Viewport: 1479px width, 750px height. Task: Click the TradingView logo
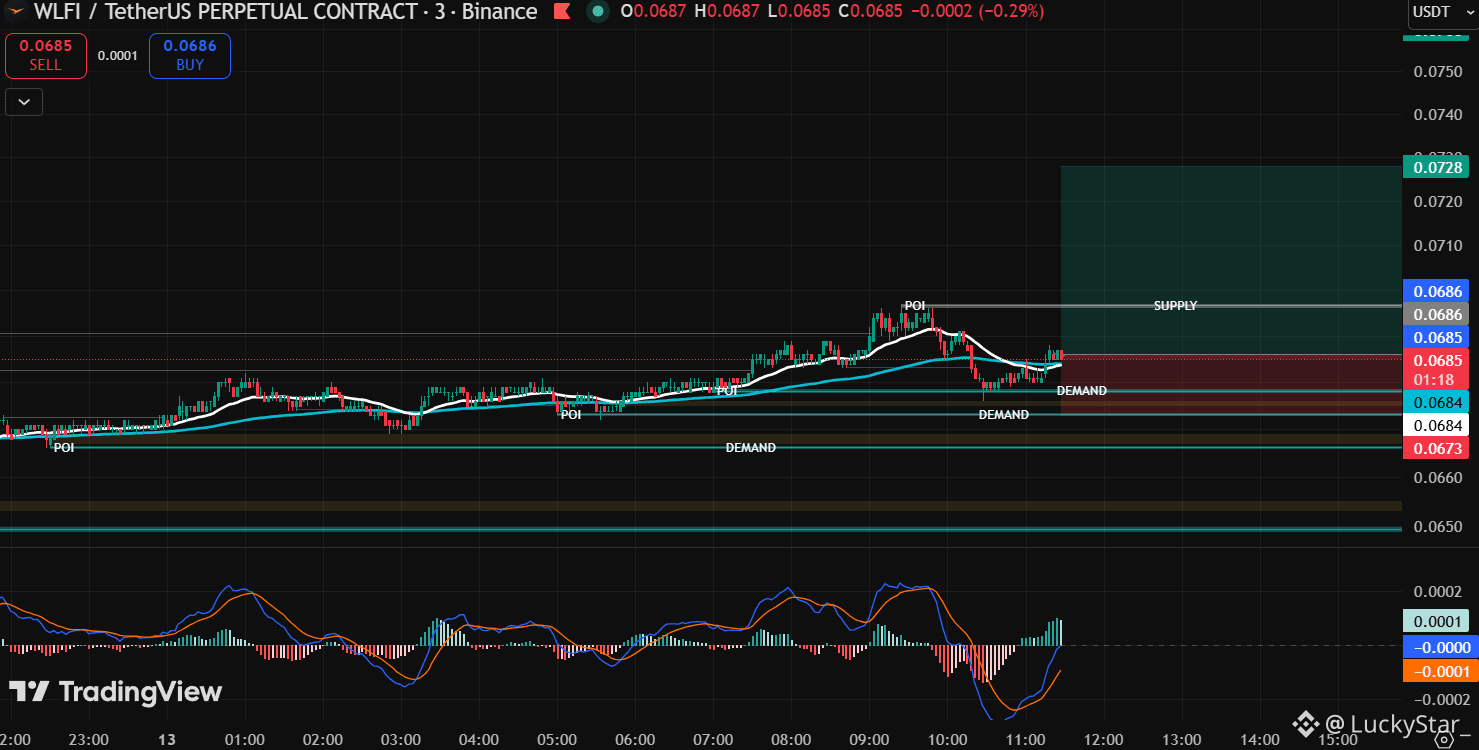[x=115, y=691]
